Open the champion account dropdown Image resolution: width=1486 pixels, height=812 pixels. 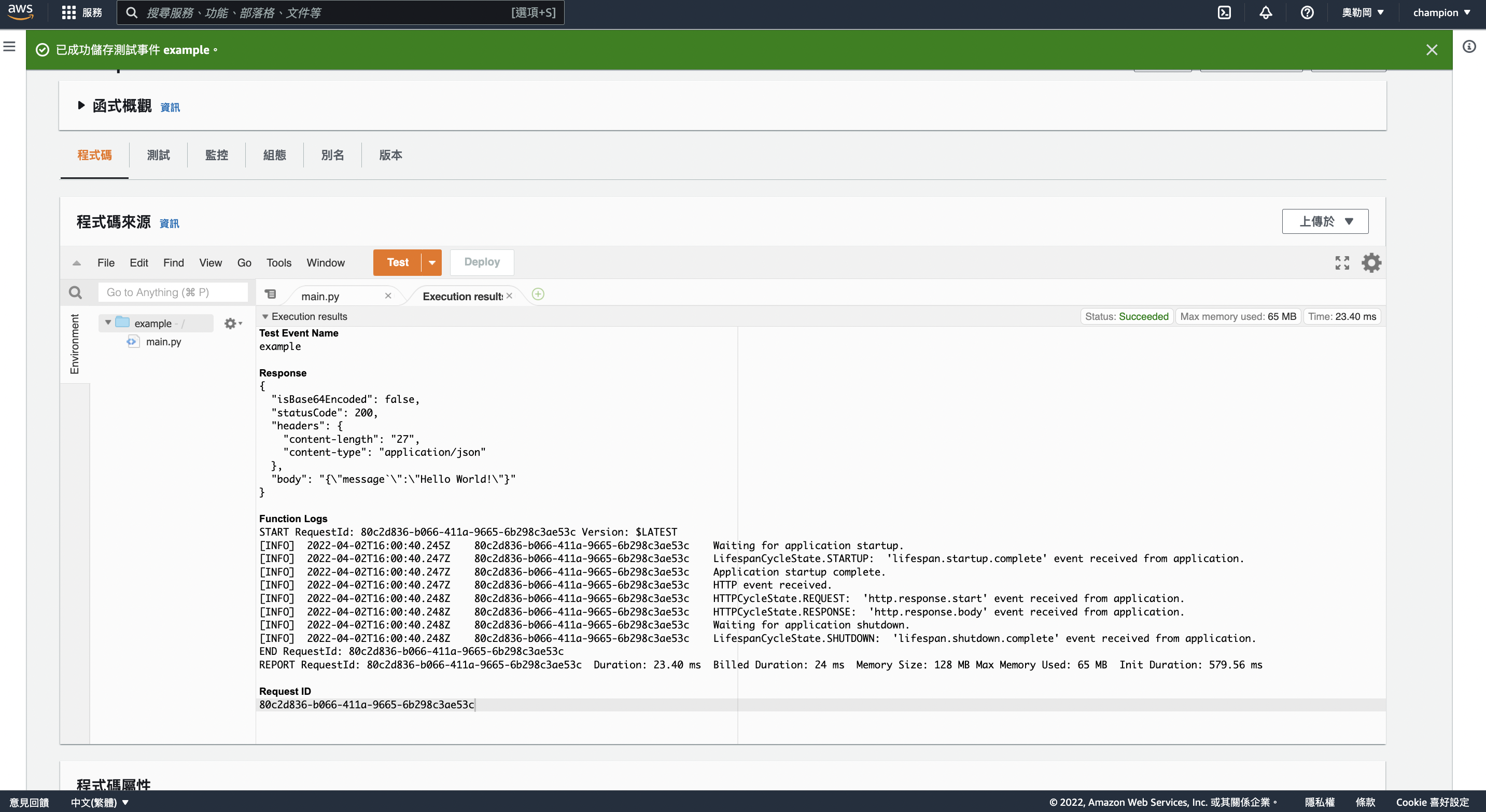click(x=1441, y=12)
